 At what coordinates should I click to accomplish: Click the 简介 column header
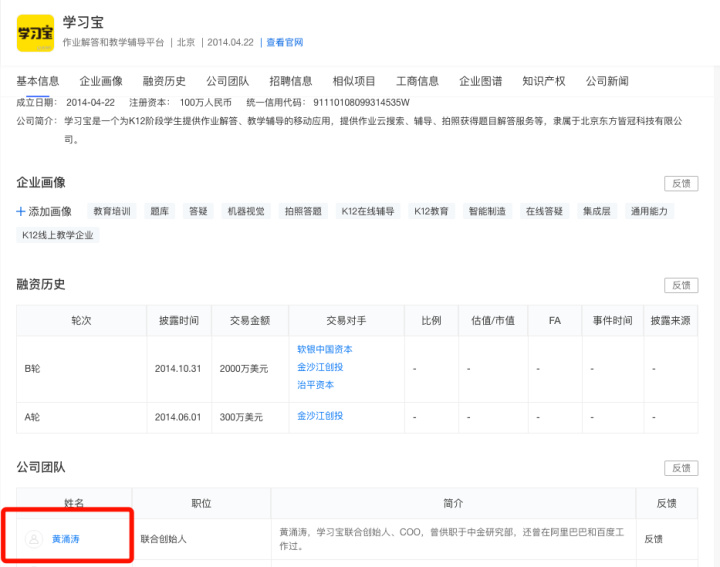point(453,504)
